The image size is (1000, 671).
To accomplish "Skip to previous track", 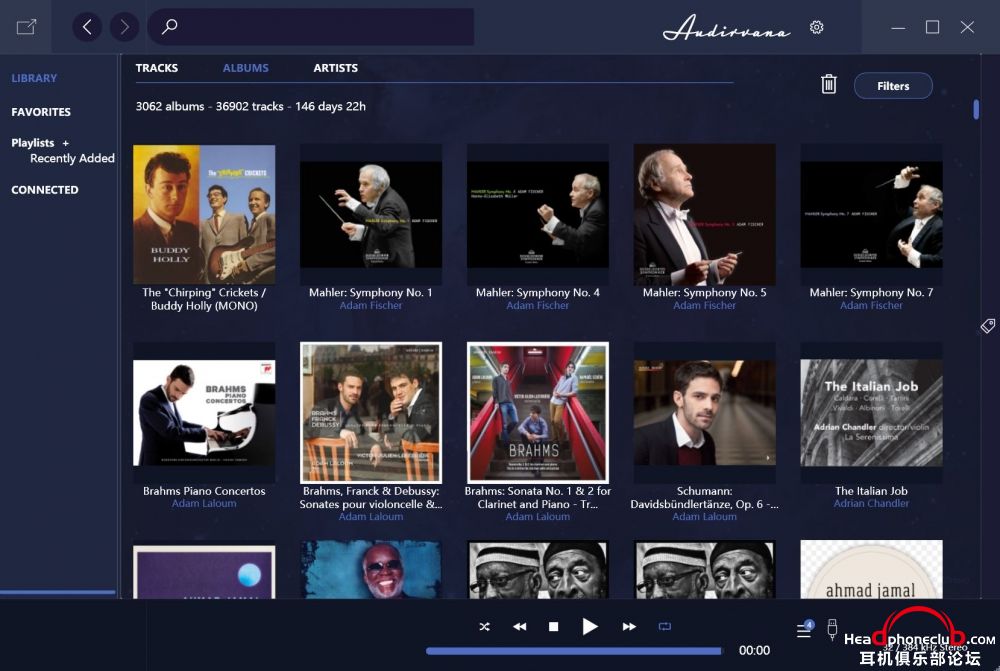I will 520,626.
